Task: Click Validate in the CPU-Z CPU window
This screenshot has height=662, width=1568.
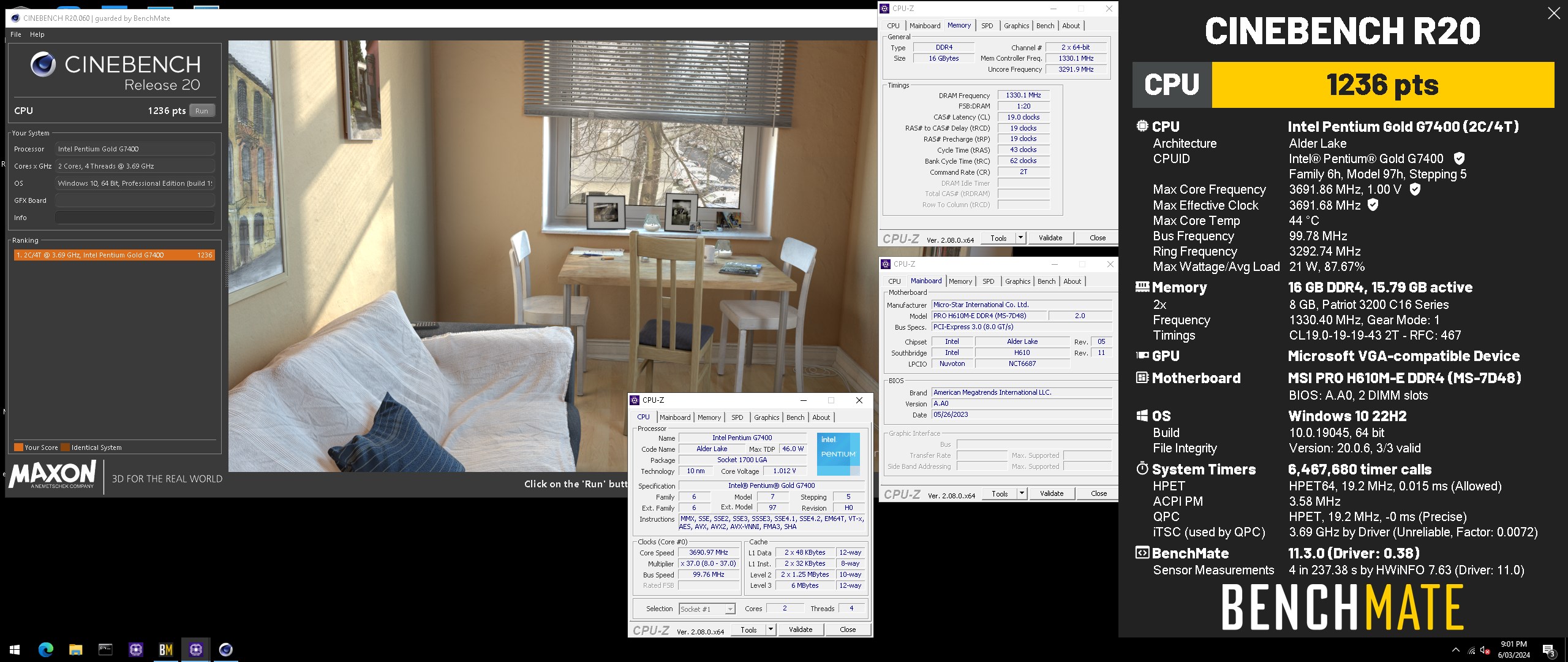Action: tap(801, 630)
